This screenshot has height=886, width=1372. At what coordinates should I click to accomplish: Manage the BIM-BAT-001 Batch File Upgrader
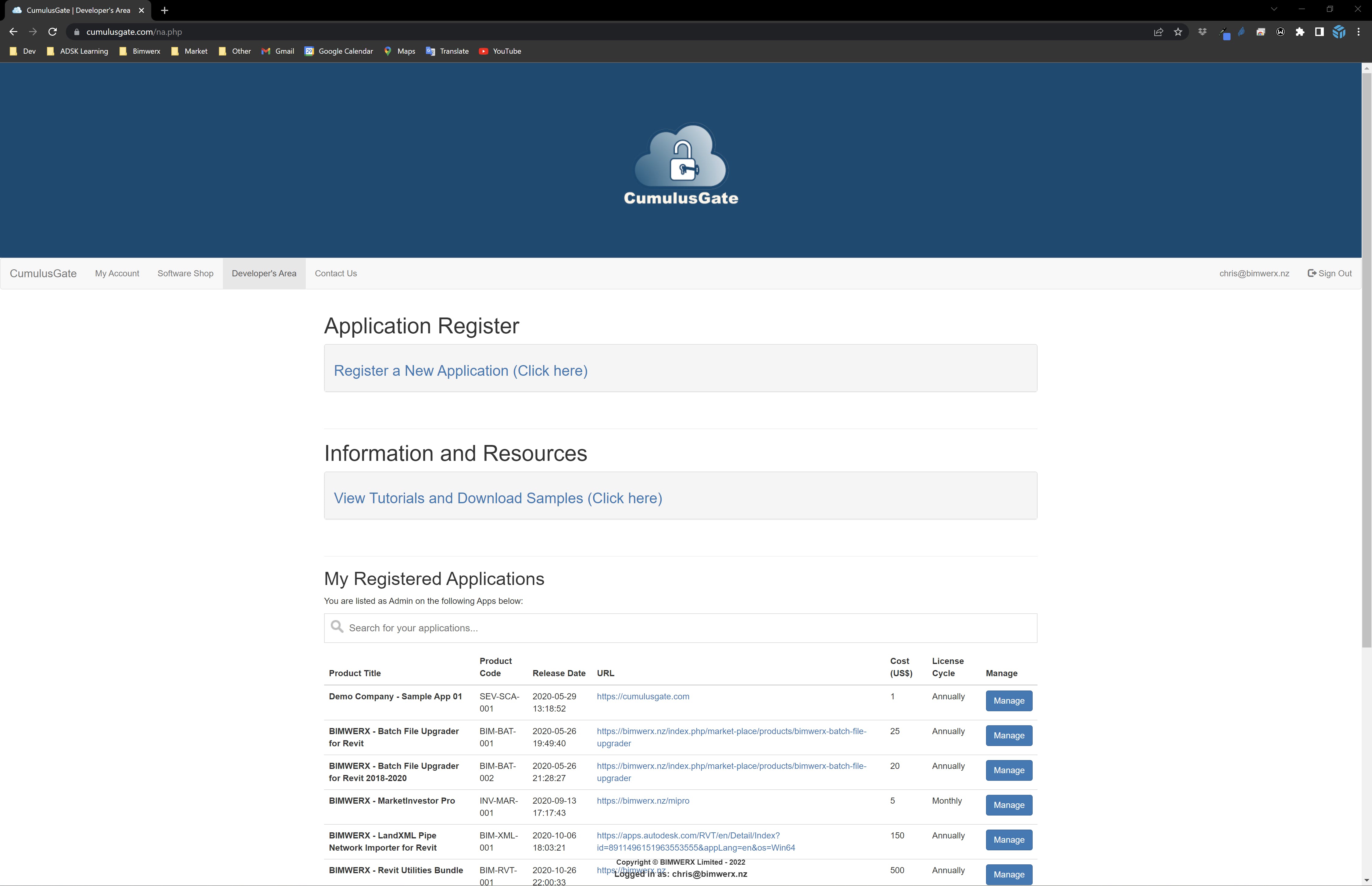click(x=1009, y=735)
